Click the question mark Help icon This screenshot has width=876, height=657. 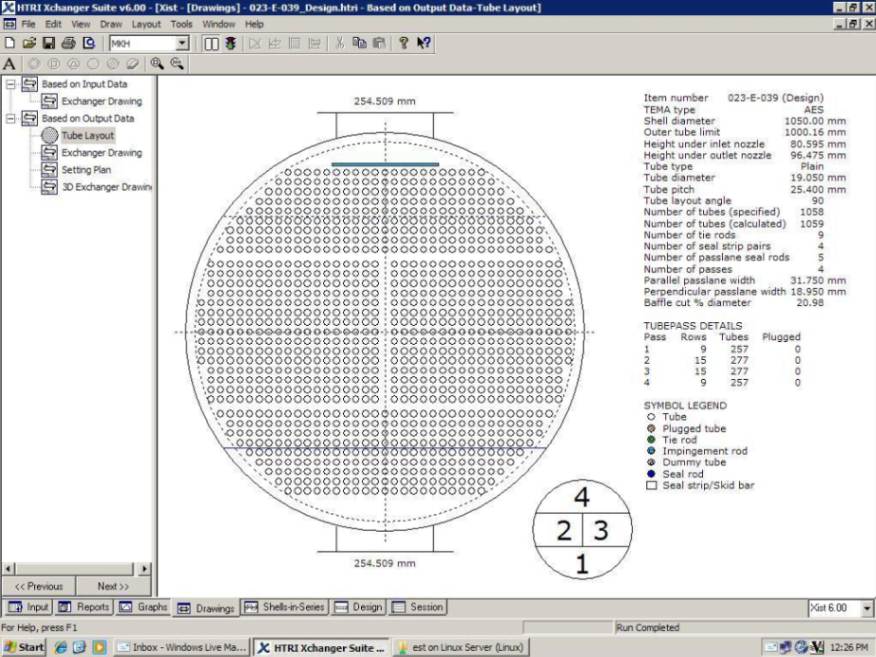click(x=403, y=43)
